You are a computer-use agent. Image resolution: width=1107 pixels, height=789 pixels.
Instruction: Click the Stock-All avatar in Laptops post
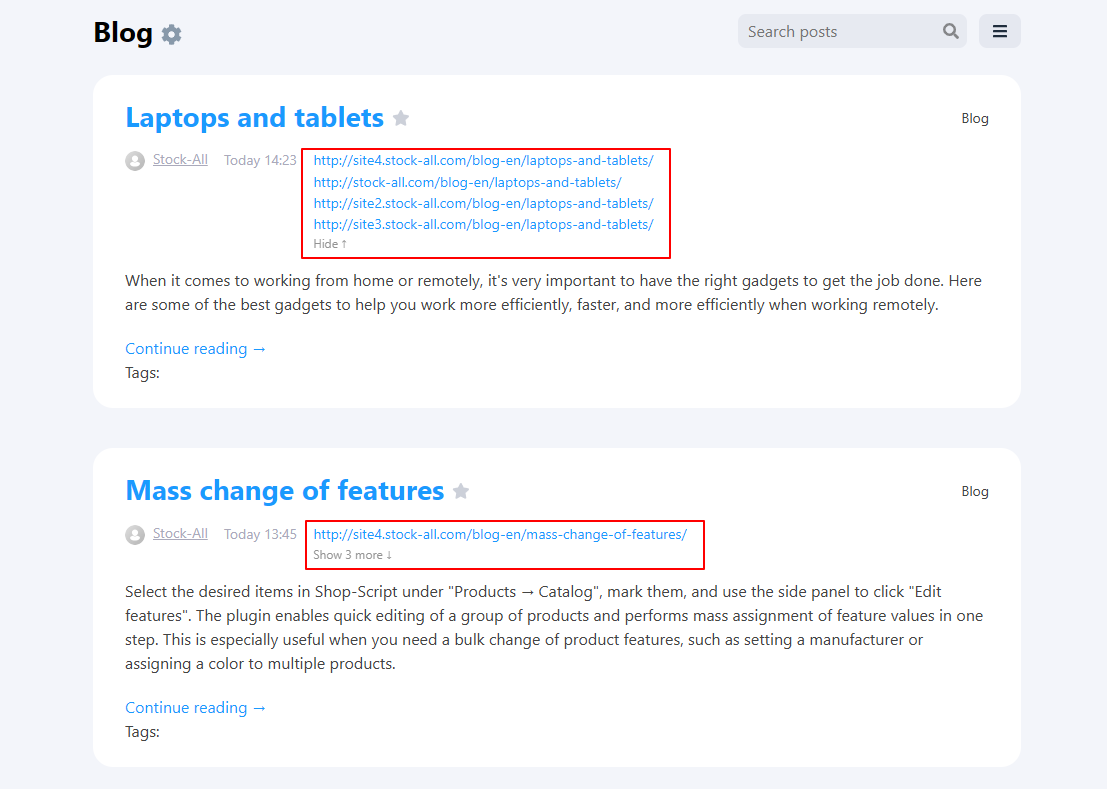[x=135, y=160]
